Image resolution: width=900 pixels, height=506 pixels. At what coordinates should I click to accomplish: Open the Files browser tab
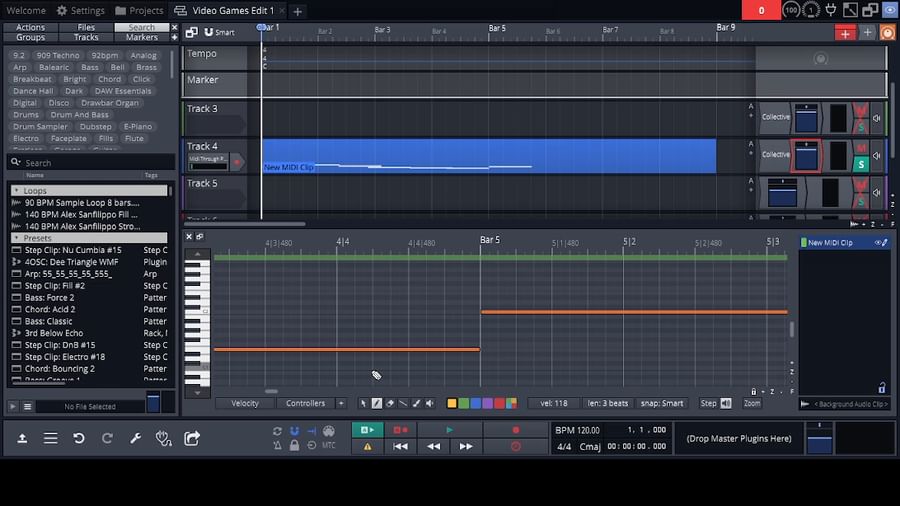(x=86, y=27)
